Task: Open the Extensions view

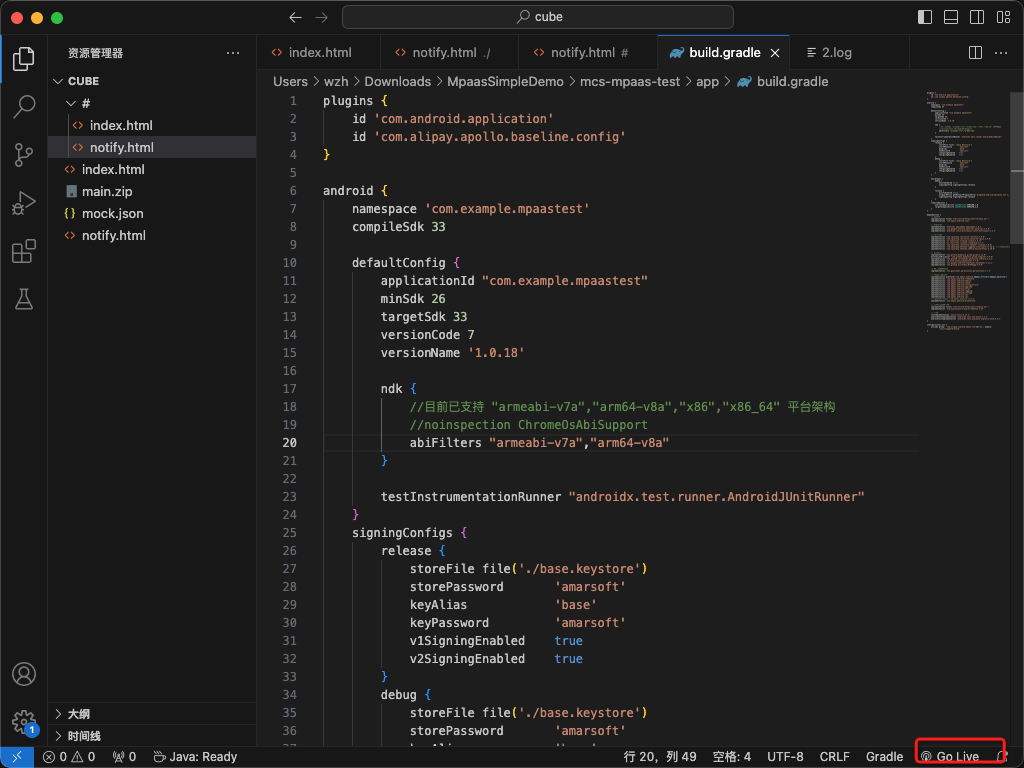Action: (24, 251)
